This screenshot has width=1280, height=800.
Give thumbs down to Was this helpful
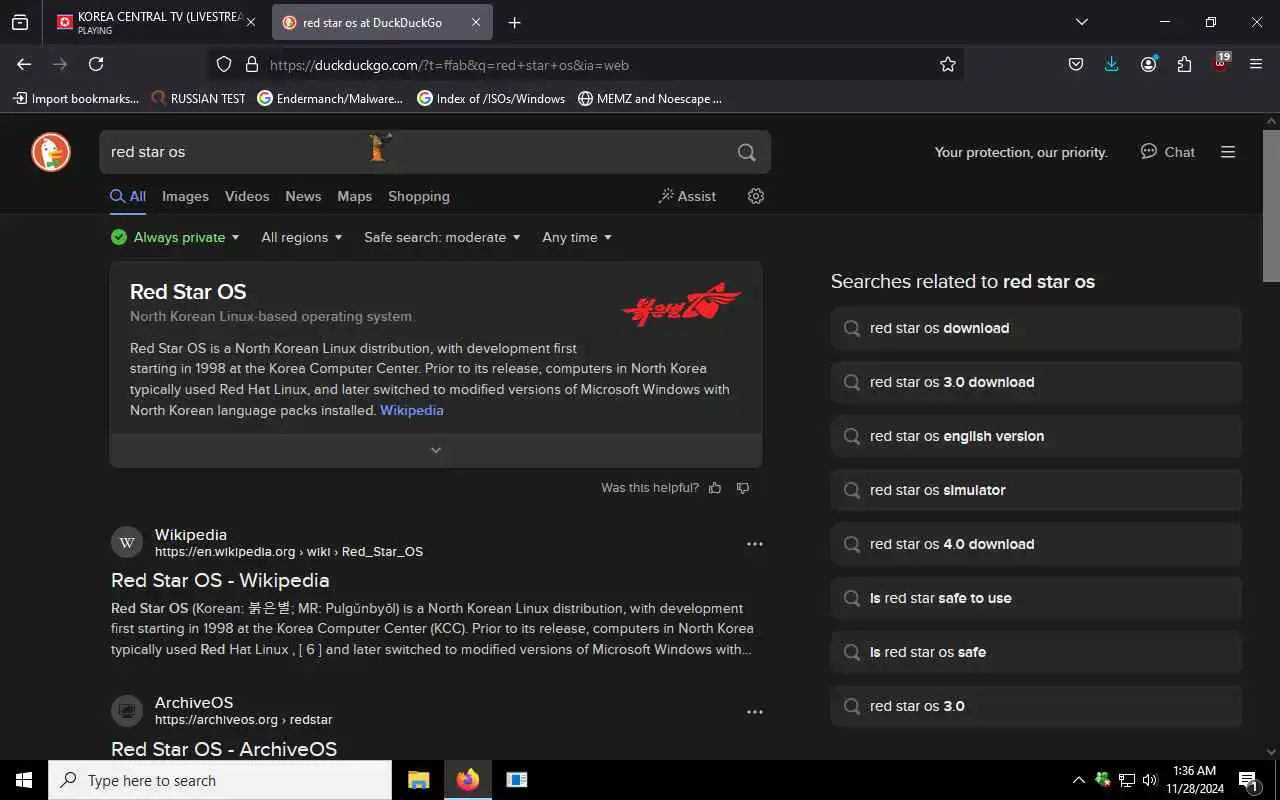pos(742,488)
